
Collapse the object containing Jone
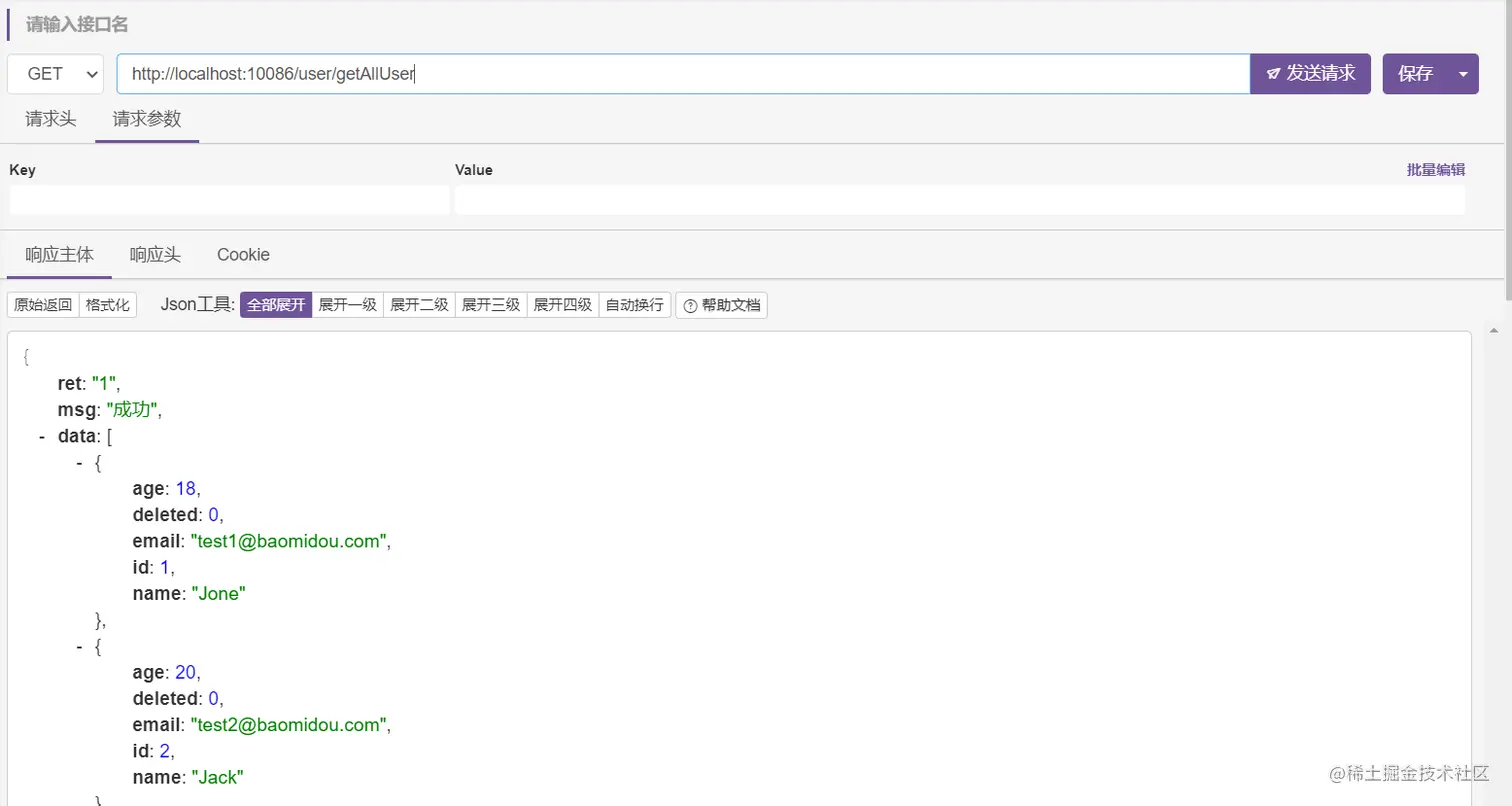(79, 464)
